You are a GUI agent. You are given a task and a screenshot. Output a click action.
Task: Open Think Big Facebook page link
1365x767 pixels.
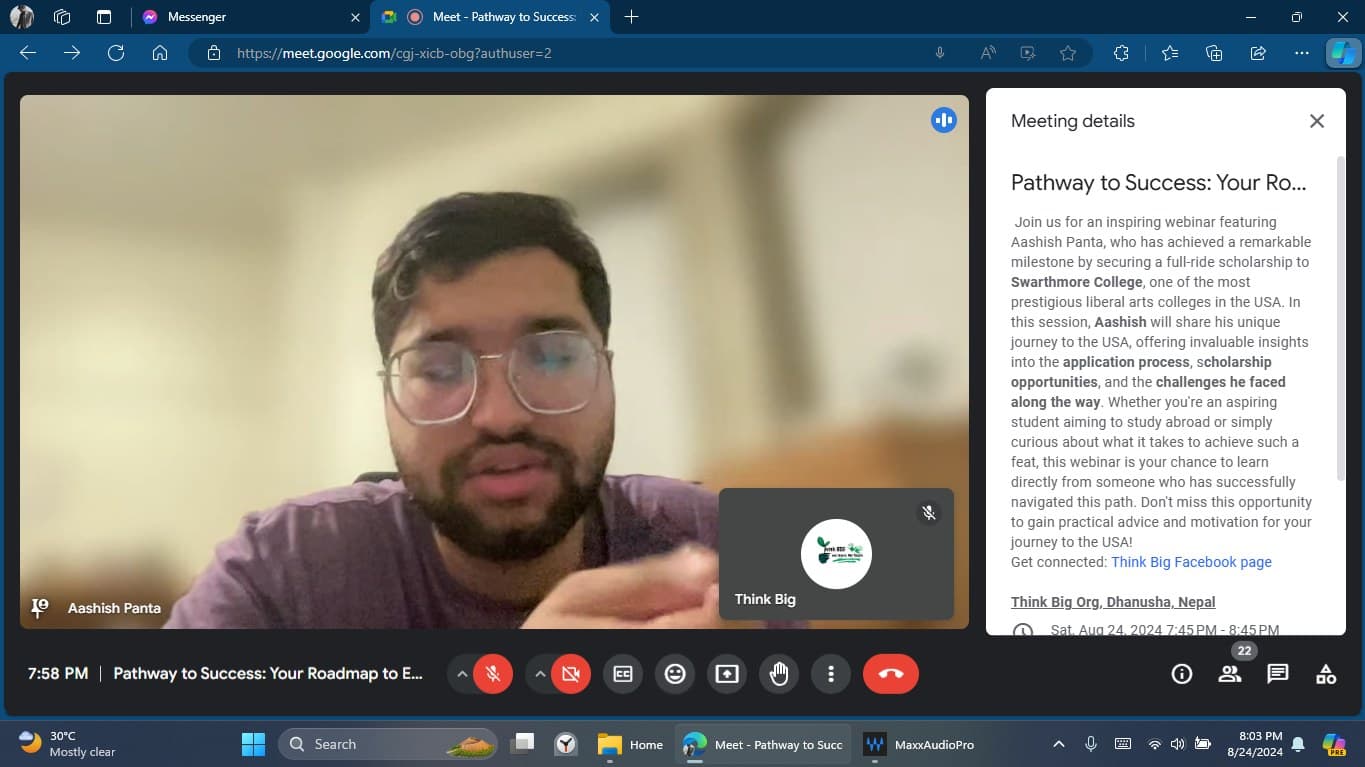[1191, 562]
